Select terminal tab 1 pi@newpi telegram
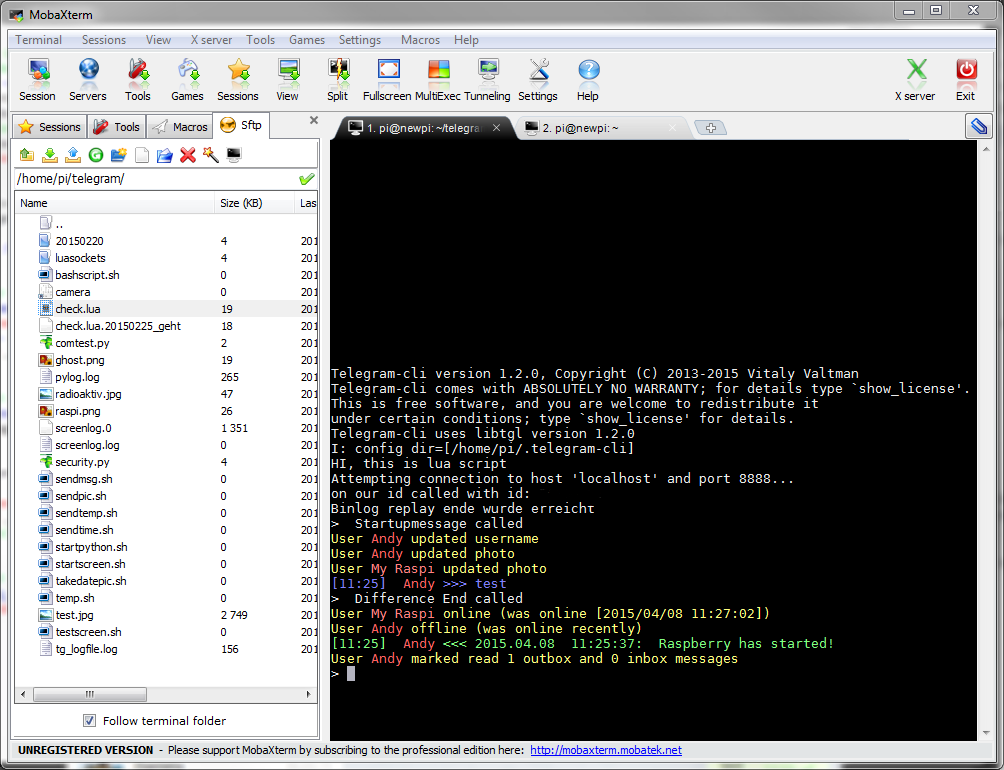Screen dimensions: 1004x770 (x=424, y=128)
